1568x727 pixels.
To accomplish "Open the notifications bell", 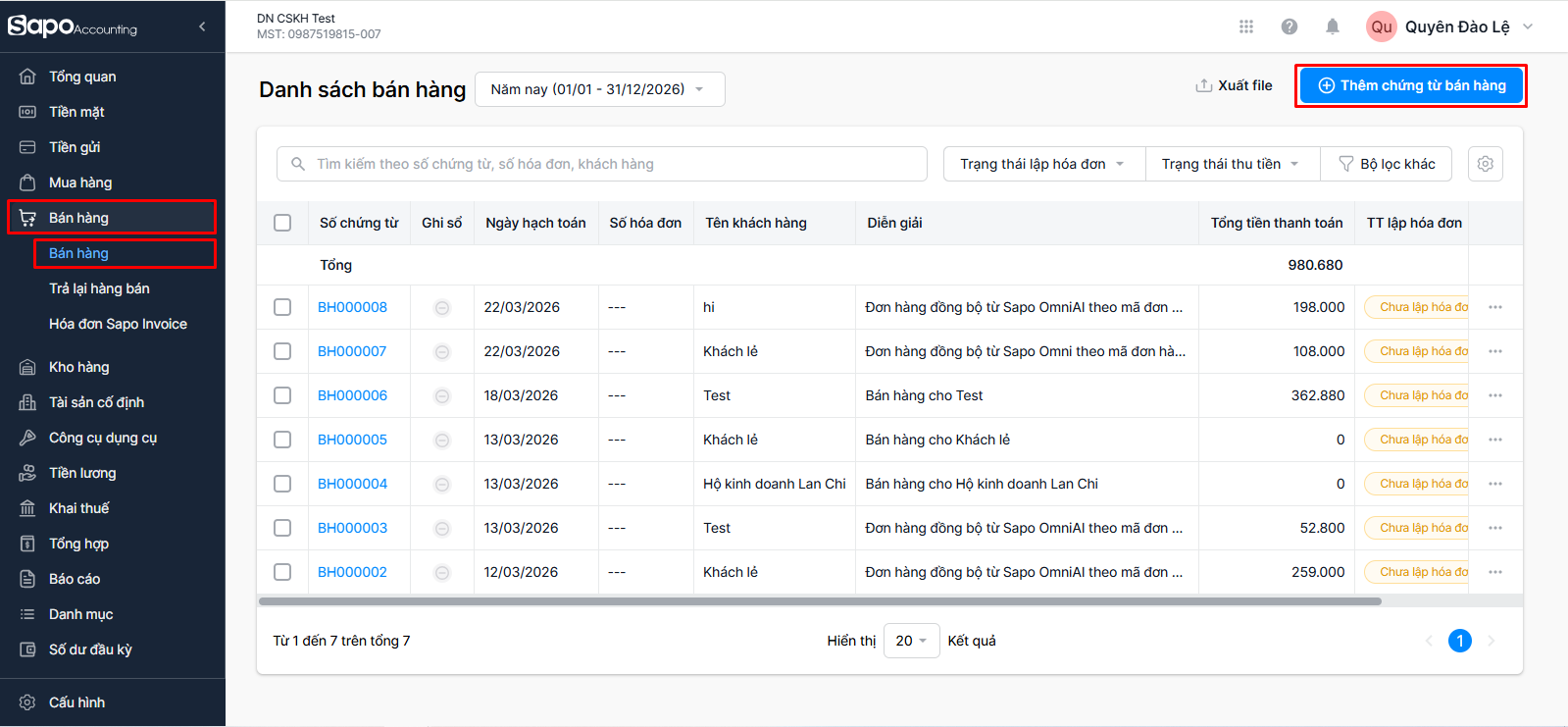I will (1333, 26).
